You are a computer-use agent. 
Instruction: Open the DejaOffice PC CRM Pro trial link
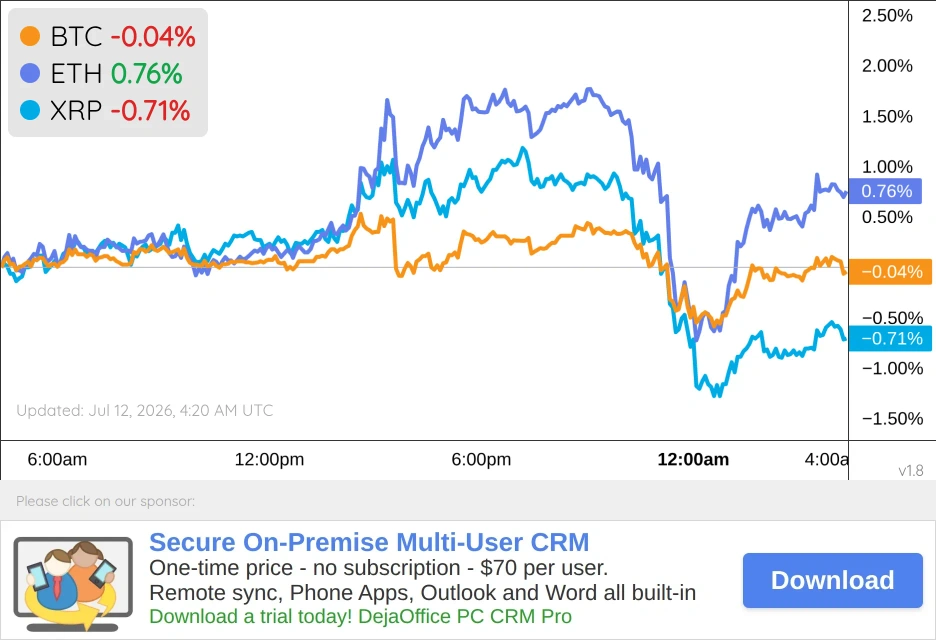click(x=361, y=616)
